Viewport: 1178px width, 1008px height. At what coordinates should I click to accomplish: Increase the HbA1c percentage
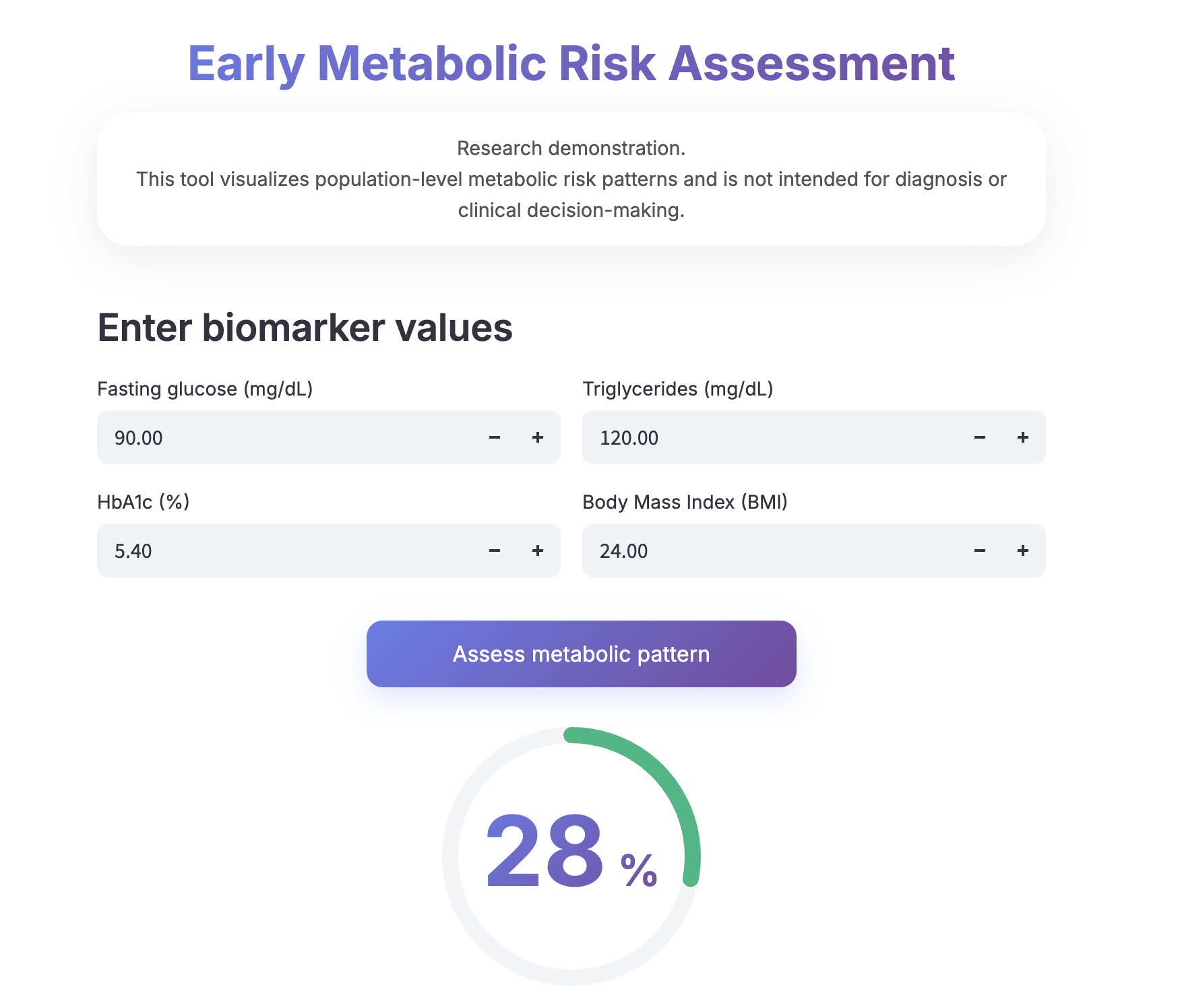[x=538, y=550]
